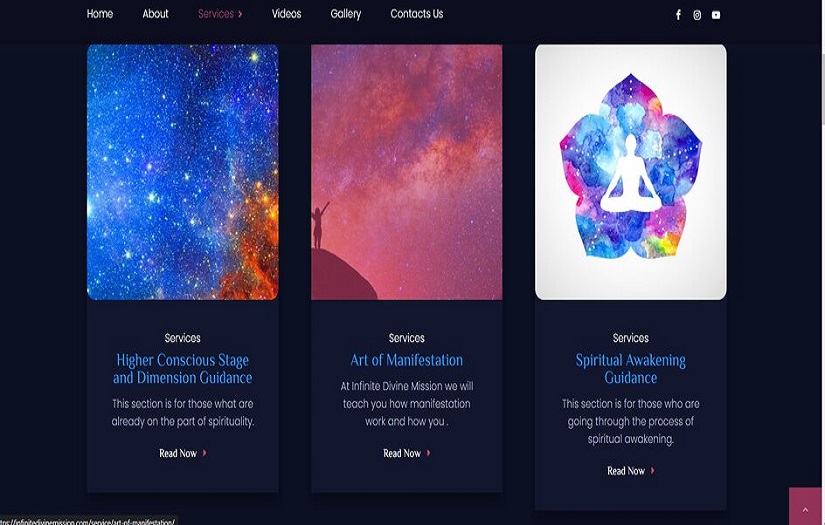825x525 pixels.
Task: Go to the Home page
Action: point(99,14)
